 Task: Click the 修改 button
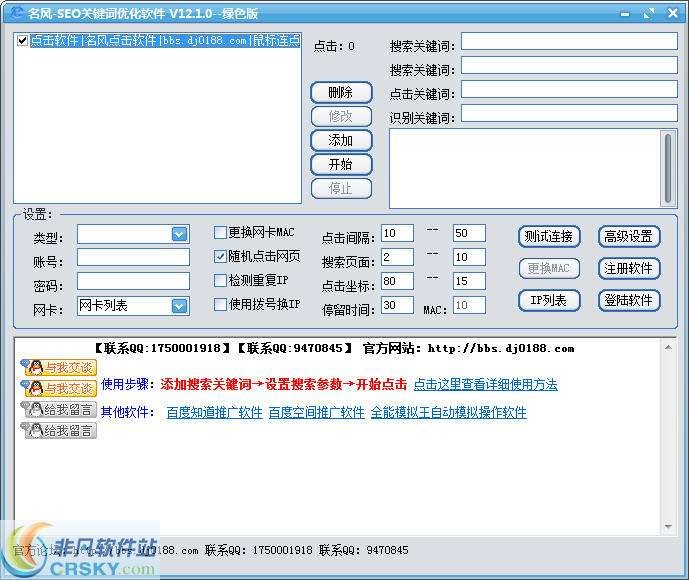341,116
